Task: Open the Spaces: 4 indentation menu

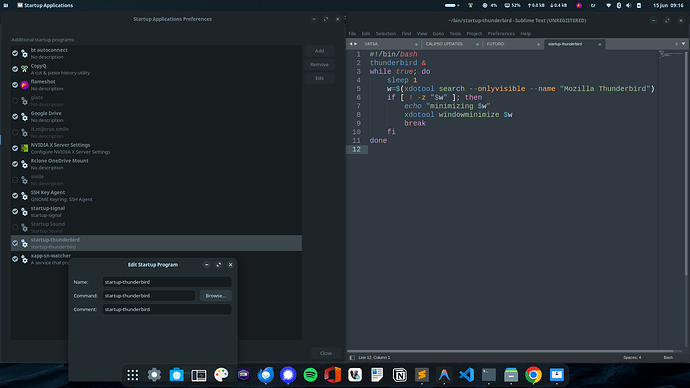Action: coord(632,358)
